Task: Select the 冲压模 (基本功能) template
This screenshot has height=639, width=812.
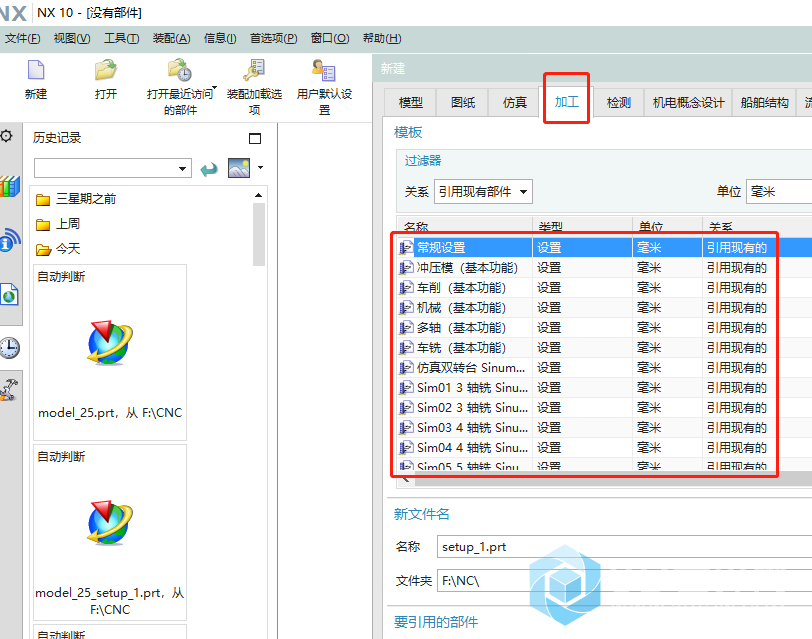Action: [604, 268]
